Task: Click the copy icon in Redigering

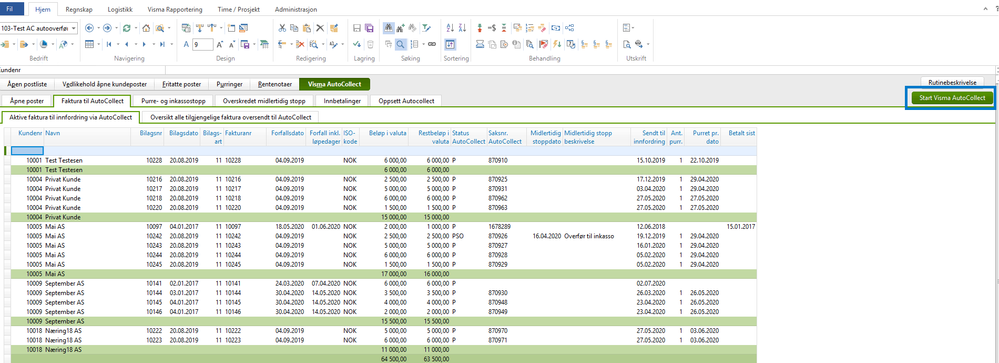Action: pyautogui.click(x=294, y=28)
